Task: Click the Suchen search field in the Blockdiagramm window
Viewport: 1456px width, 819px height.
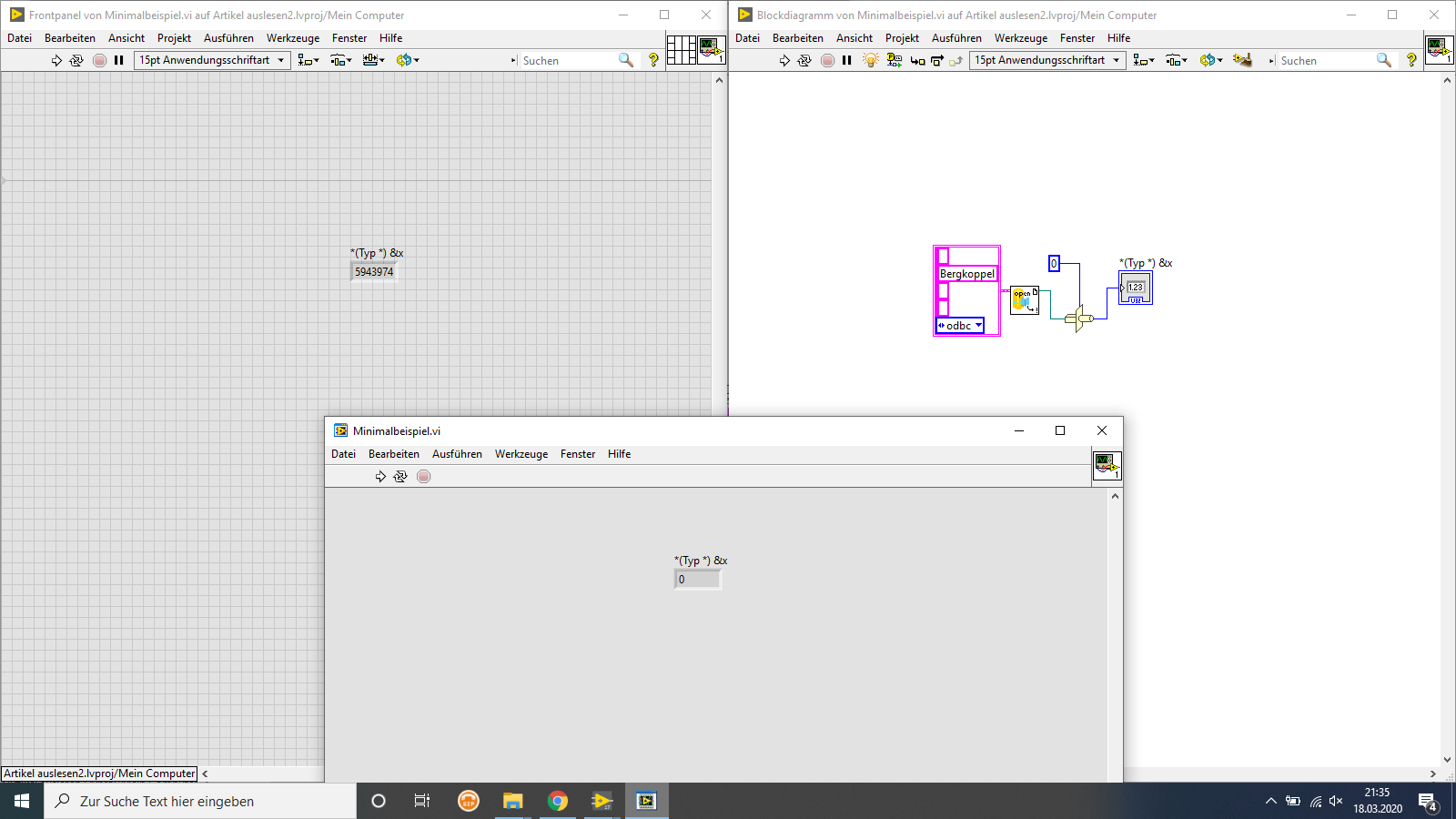Action: coord(1326,61)
